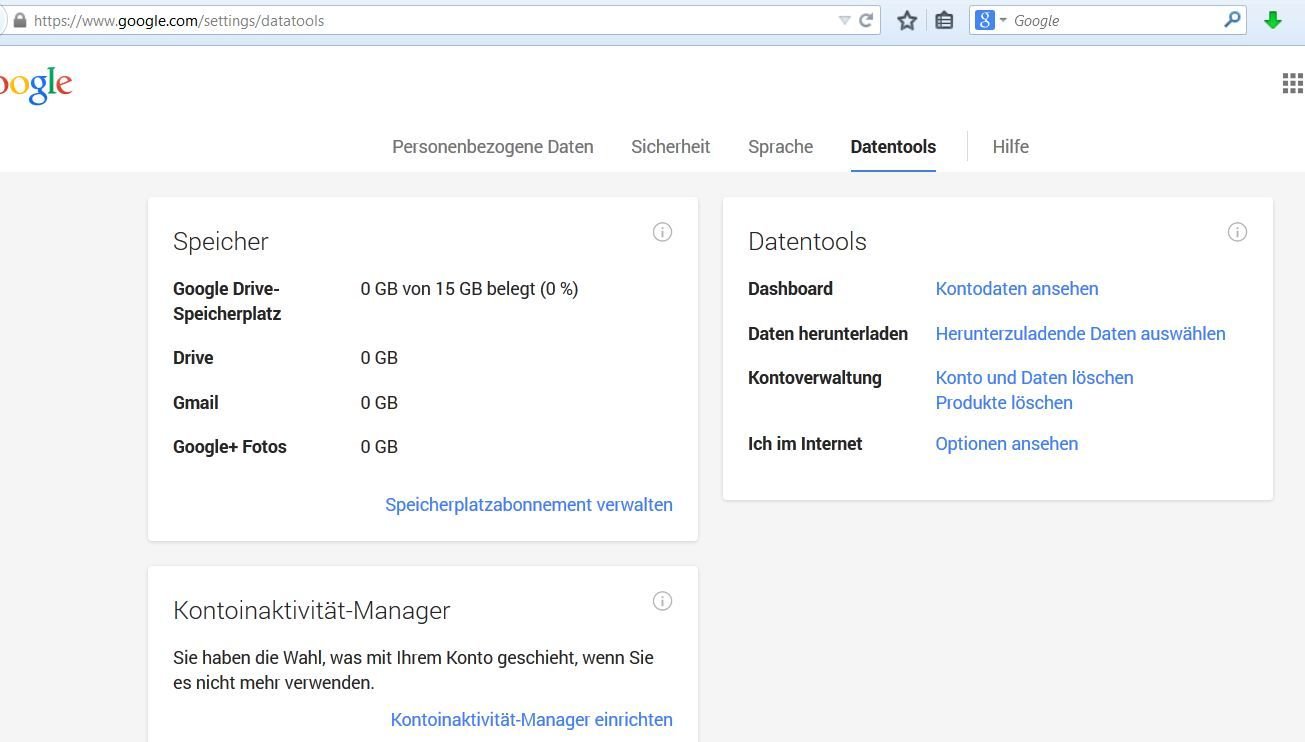Image resolution: width=1305 pixels, height=742 pixels.
Task: Click the lock icon in the address bar
Action: click(19, 20)
